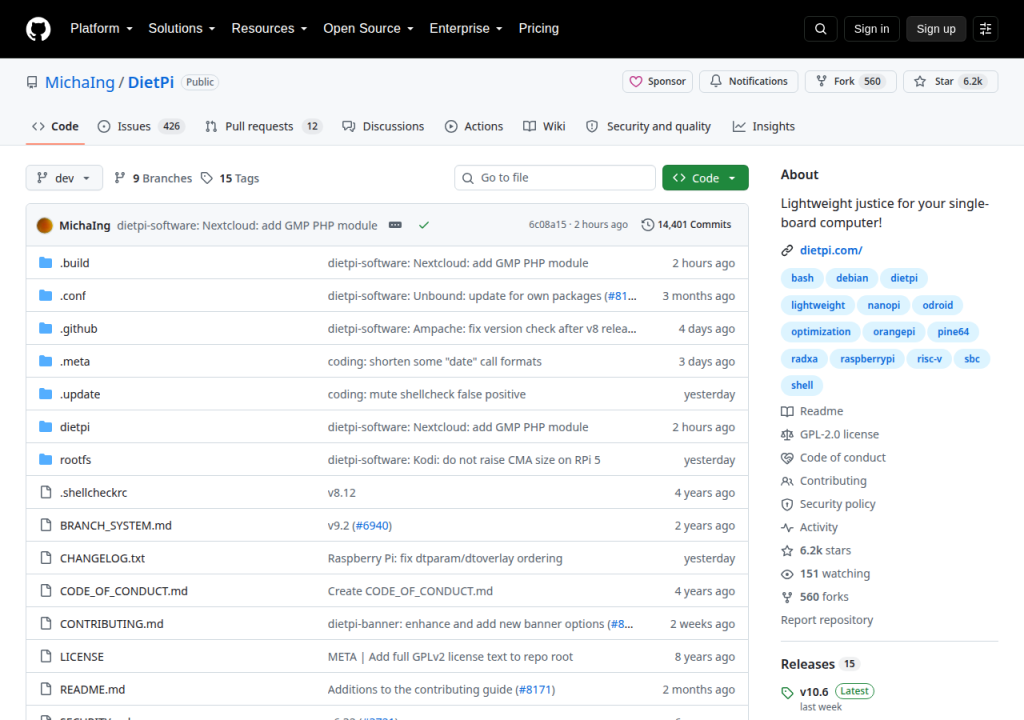Switch to the Wiki tab
The height and width of the screenshot is (720, 1024).
[x=544, y=126]
